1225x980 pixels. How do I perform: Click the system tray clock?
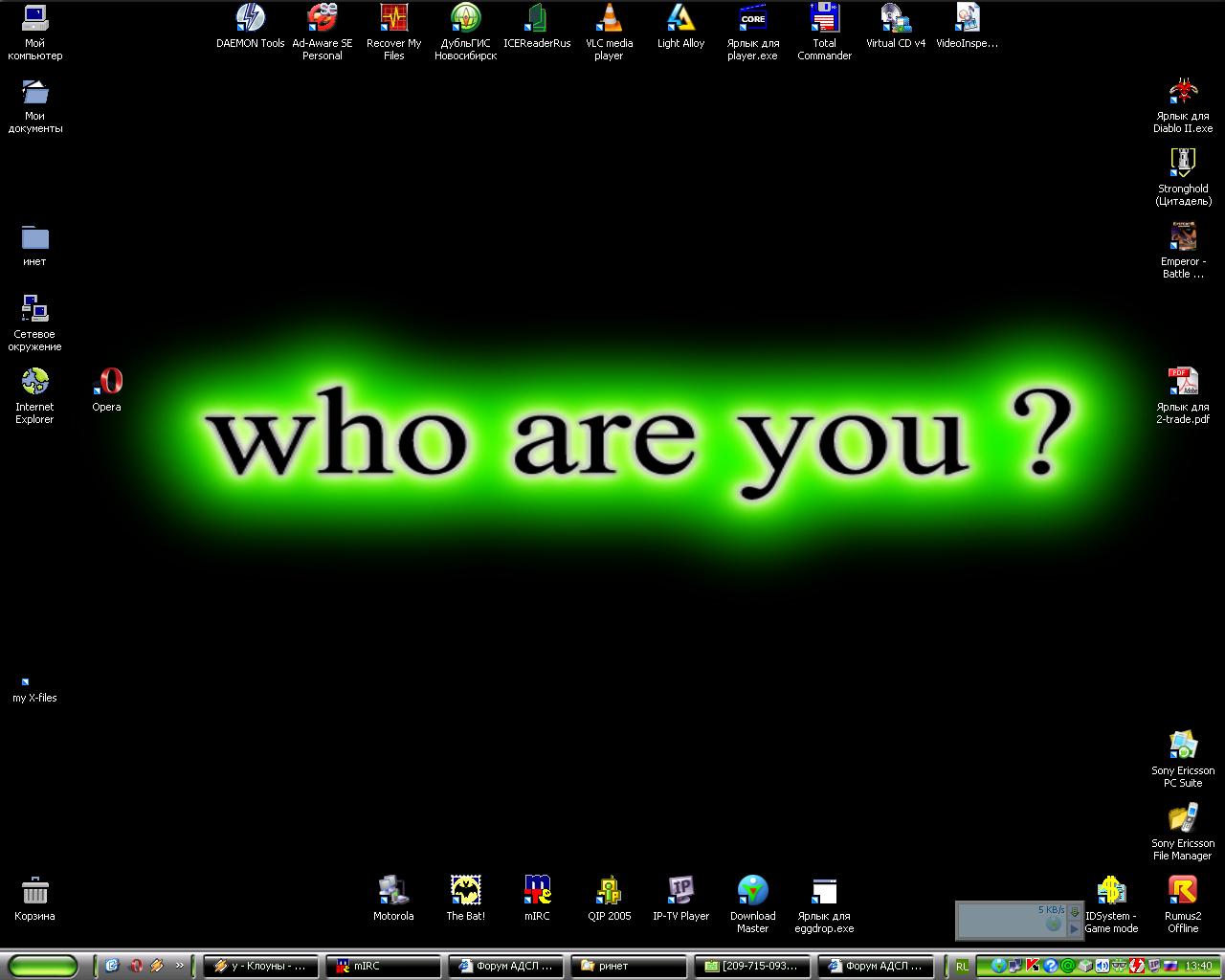pyautogui.click(x=1198, y=966)
